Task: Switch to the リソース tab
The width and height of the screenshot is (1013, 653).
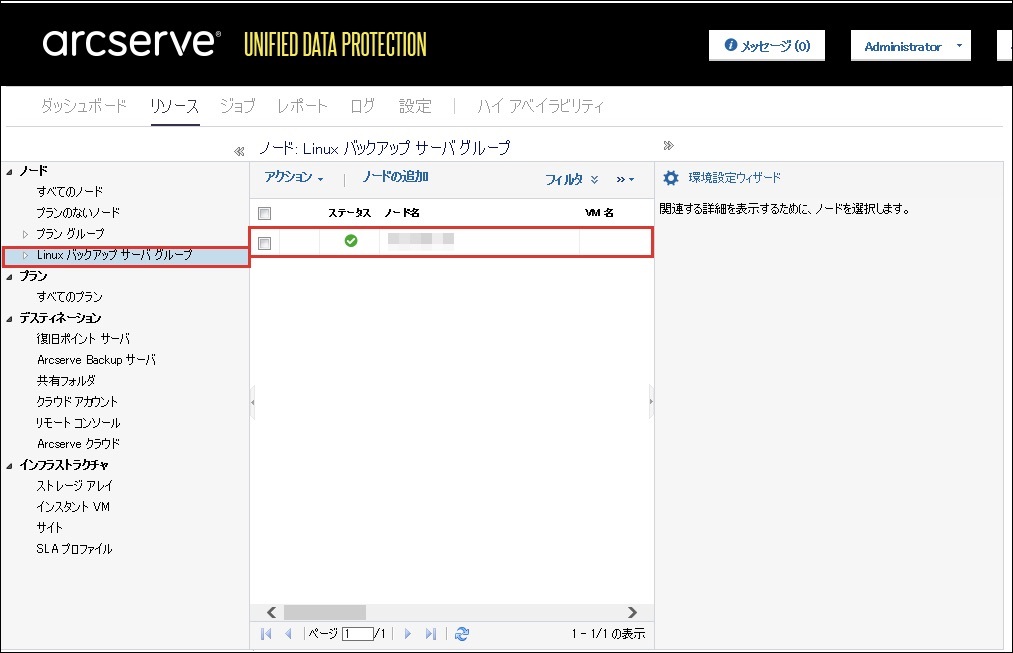Action: [174, 106]
